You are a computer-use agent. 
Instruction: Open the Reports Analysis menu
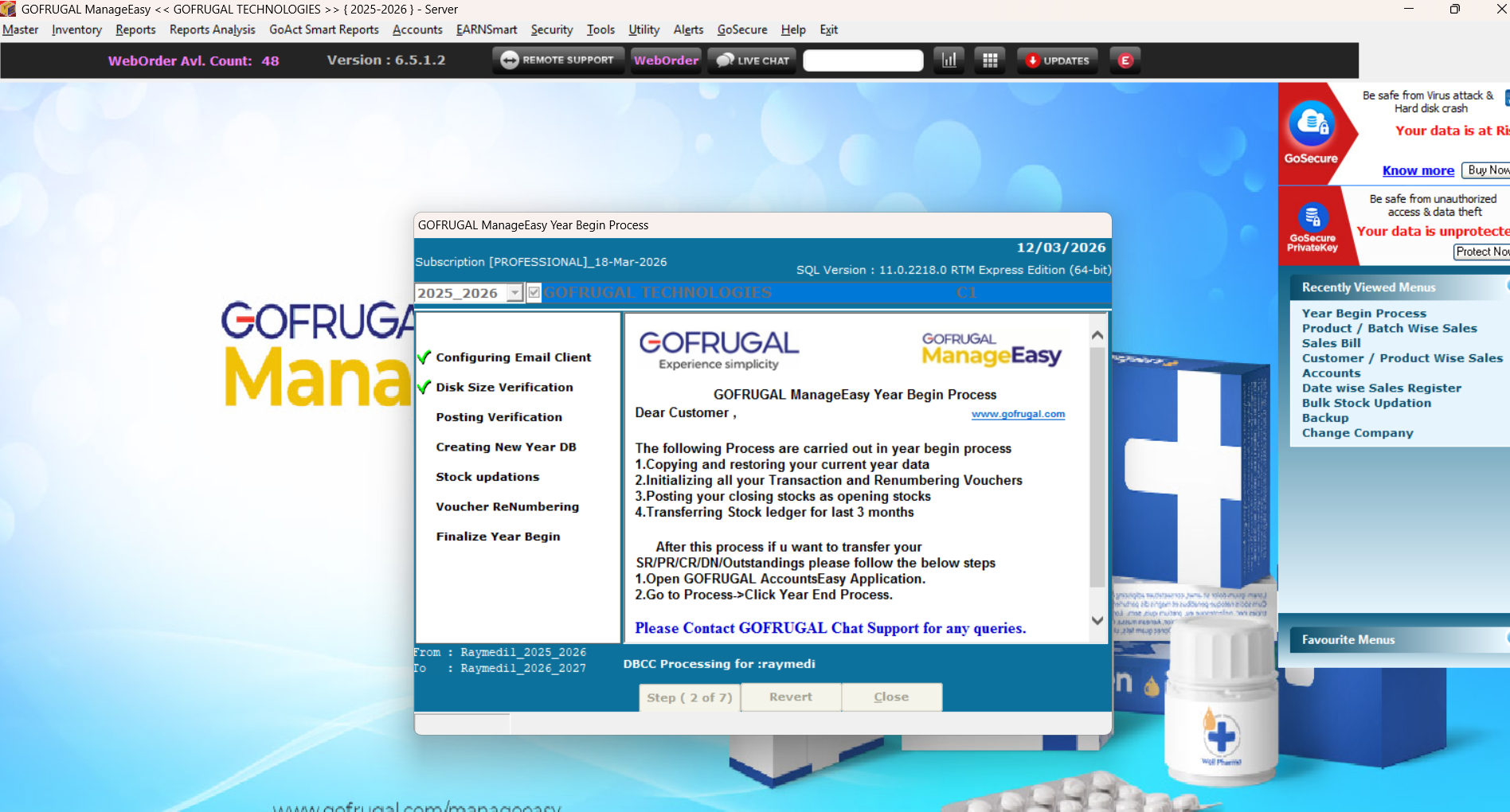click(x=213, y=29)
